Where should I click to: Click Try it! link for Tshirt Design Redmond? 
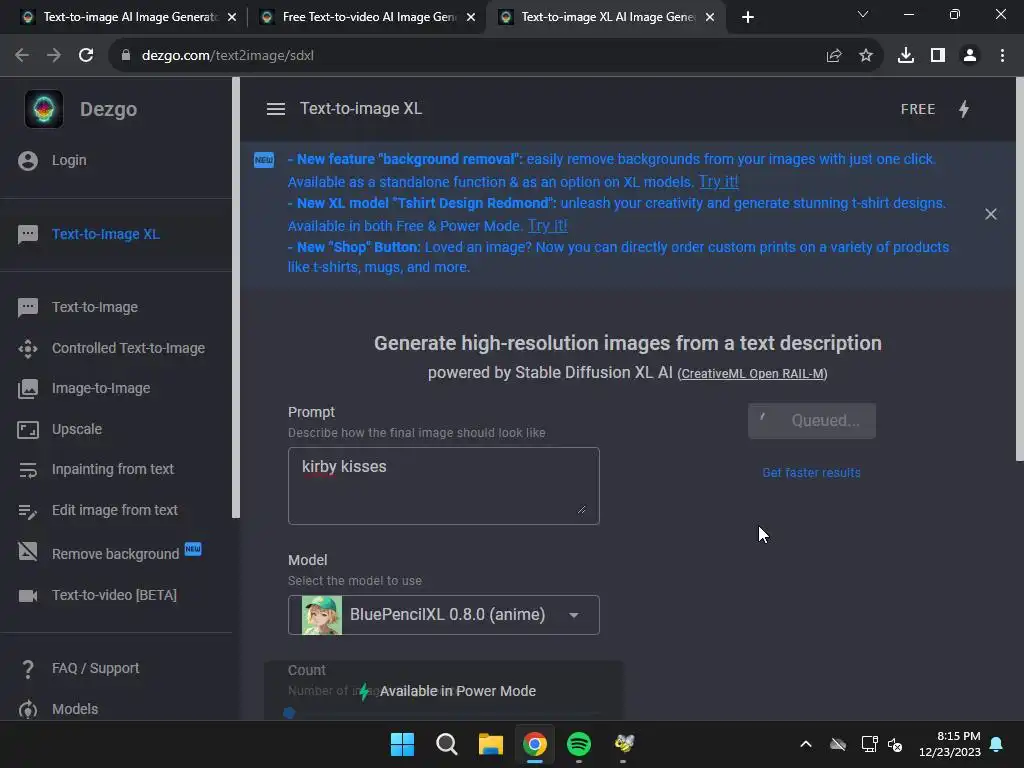547,226
